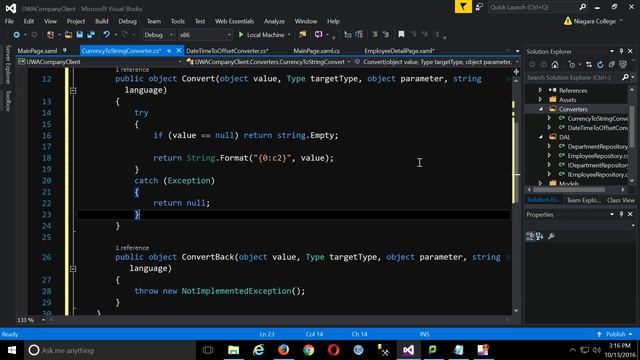
Task: Collapse the ConvertBack method outline
Action: pos(73,269)
